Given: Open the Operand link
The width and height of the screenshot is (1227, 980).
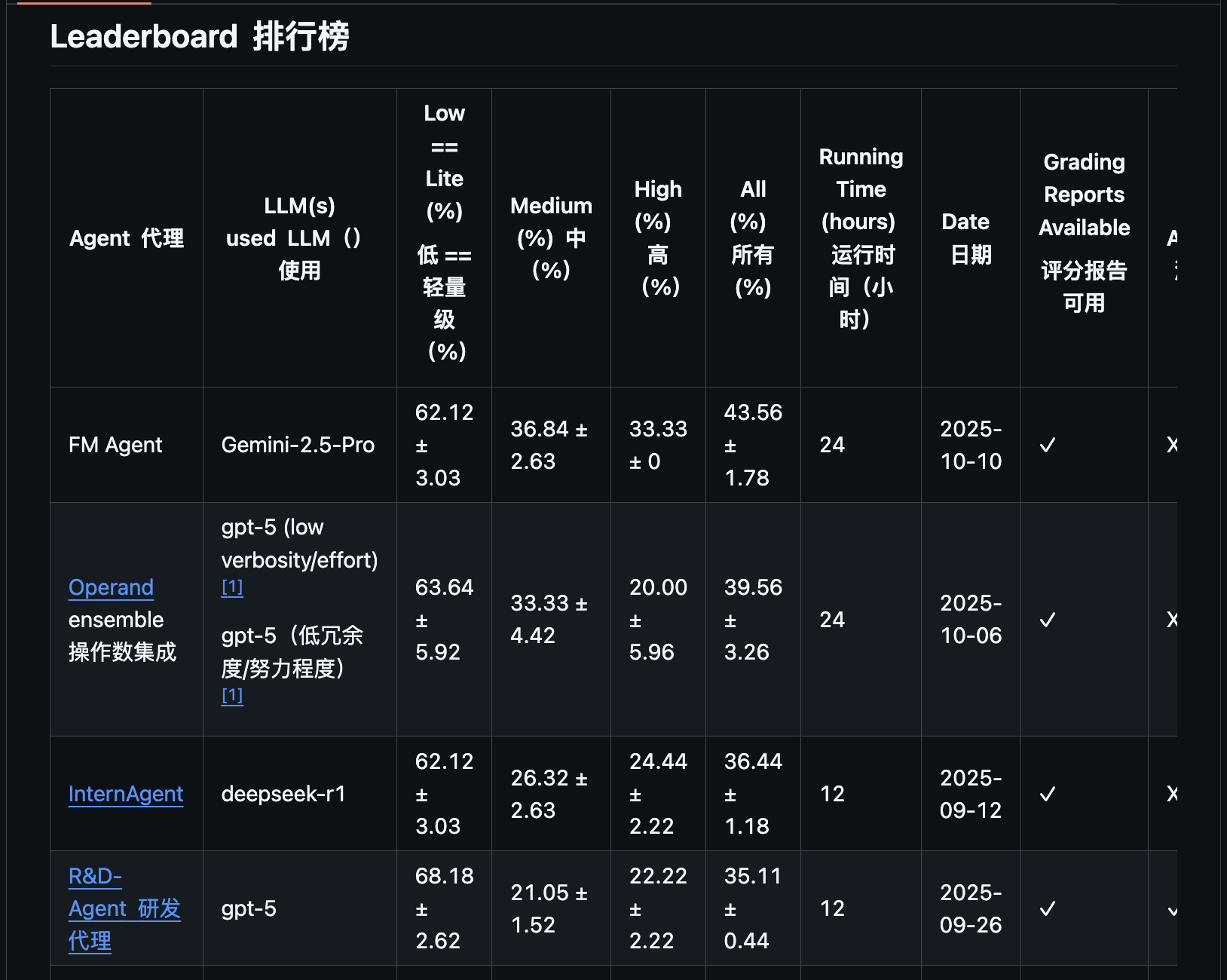Looking at the screenshot, I should (111, 587).
